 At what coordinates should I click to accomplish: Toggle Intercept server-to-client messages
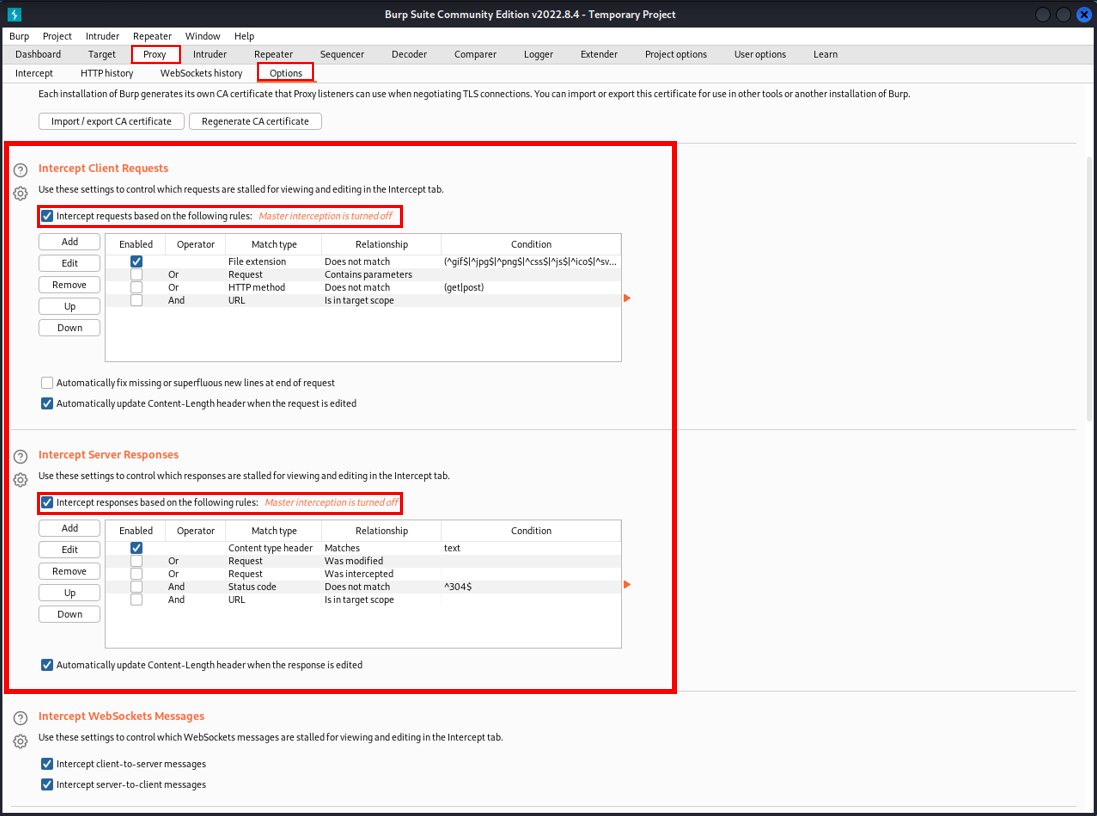pos(47,785)
